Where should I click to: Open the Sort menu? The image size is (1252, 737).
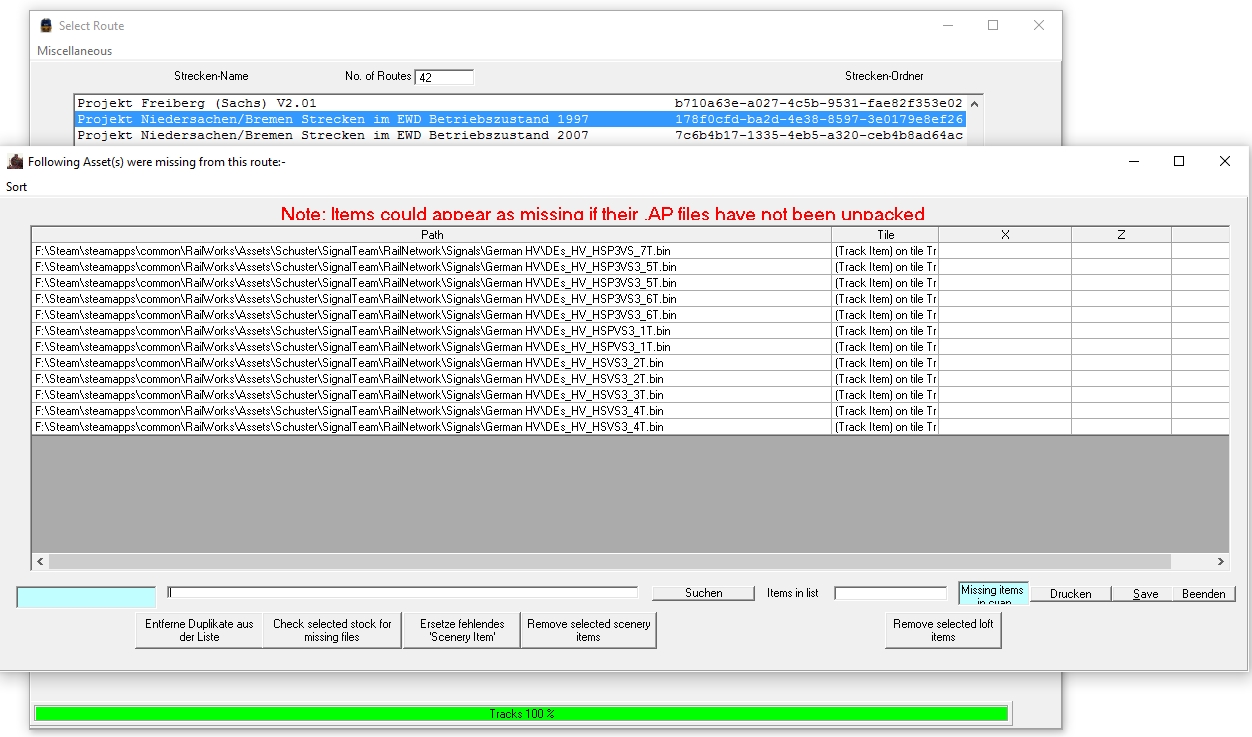tap(17, 187)
